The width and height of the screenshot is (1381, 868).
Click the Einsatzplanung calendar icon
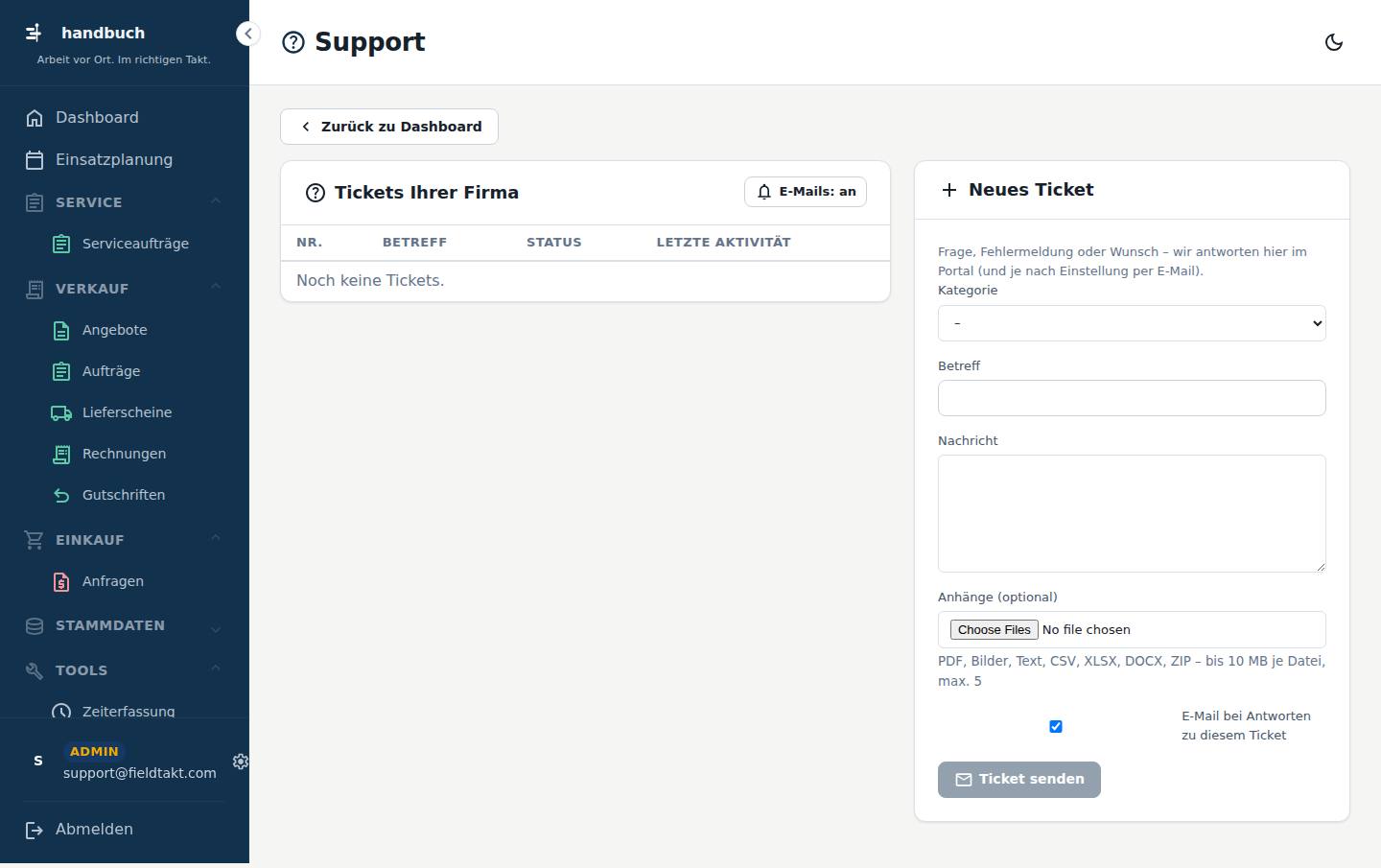[x=35, y=160]
